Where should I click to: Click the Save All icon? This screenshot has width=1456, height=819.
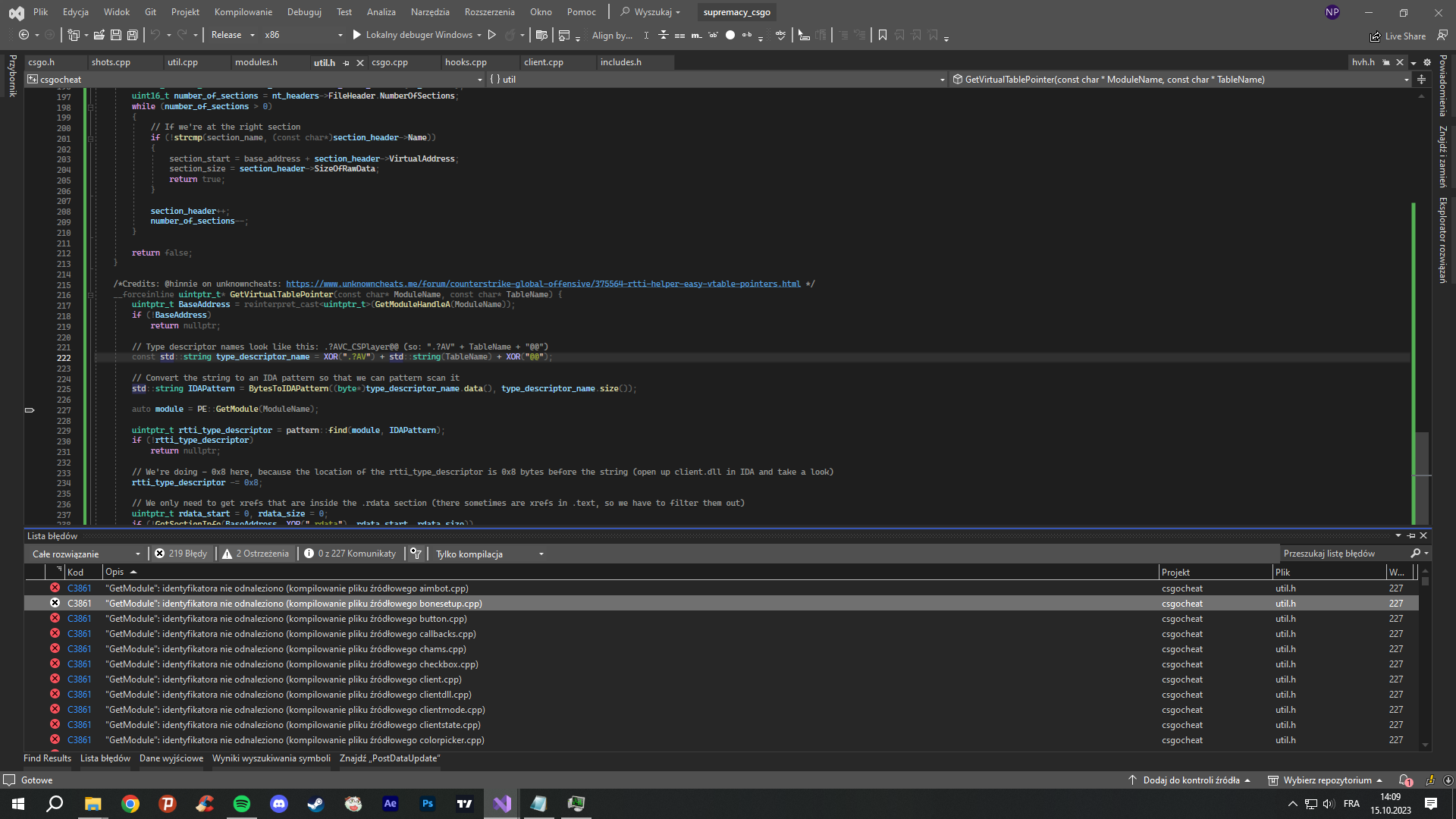pyautogui.click(x=133, y=35)
